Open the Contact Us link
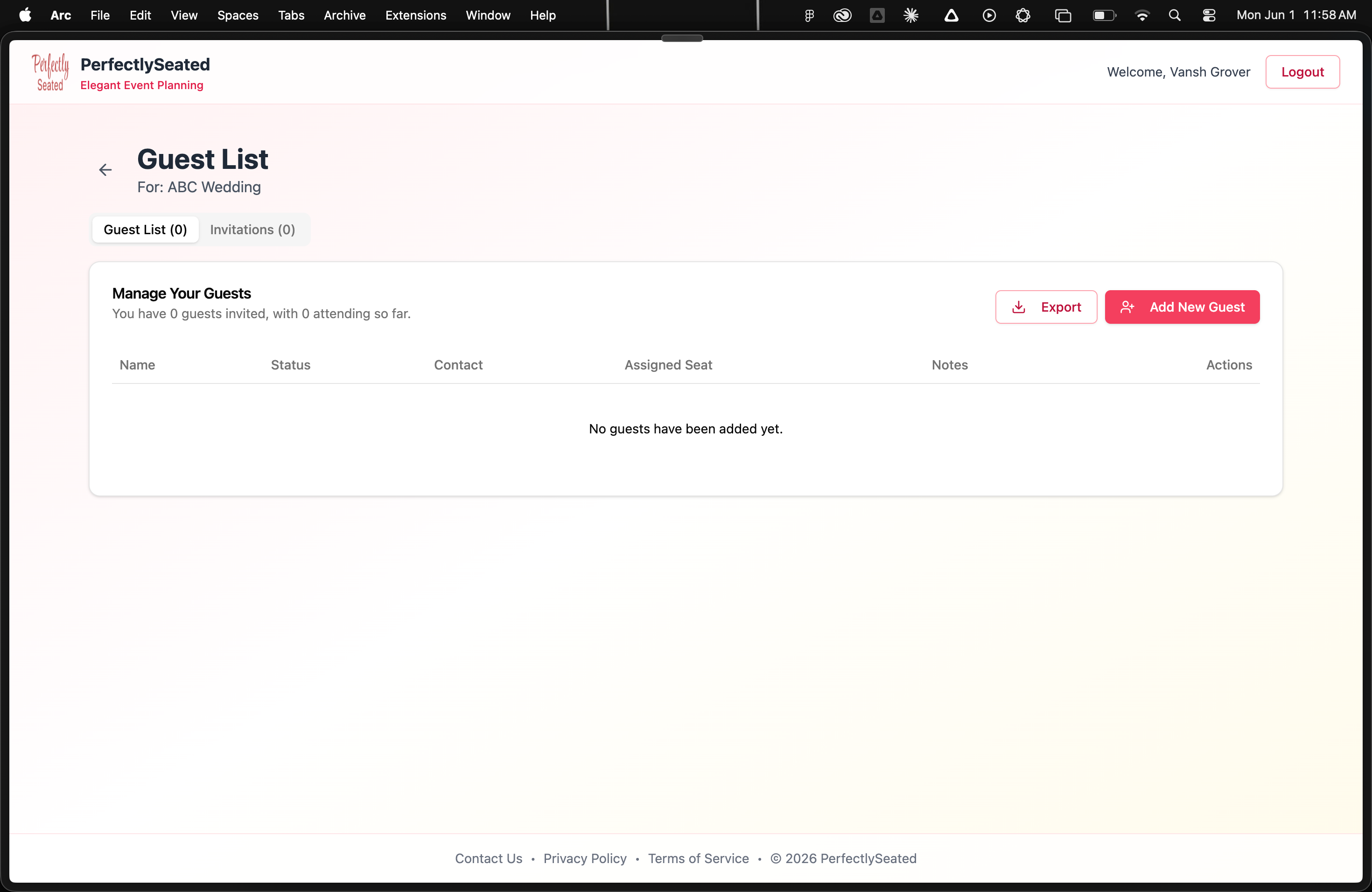 pyautogui.click(x=489, y=858)
